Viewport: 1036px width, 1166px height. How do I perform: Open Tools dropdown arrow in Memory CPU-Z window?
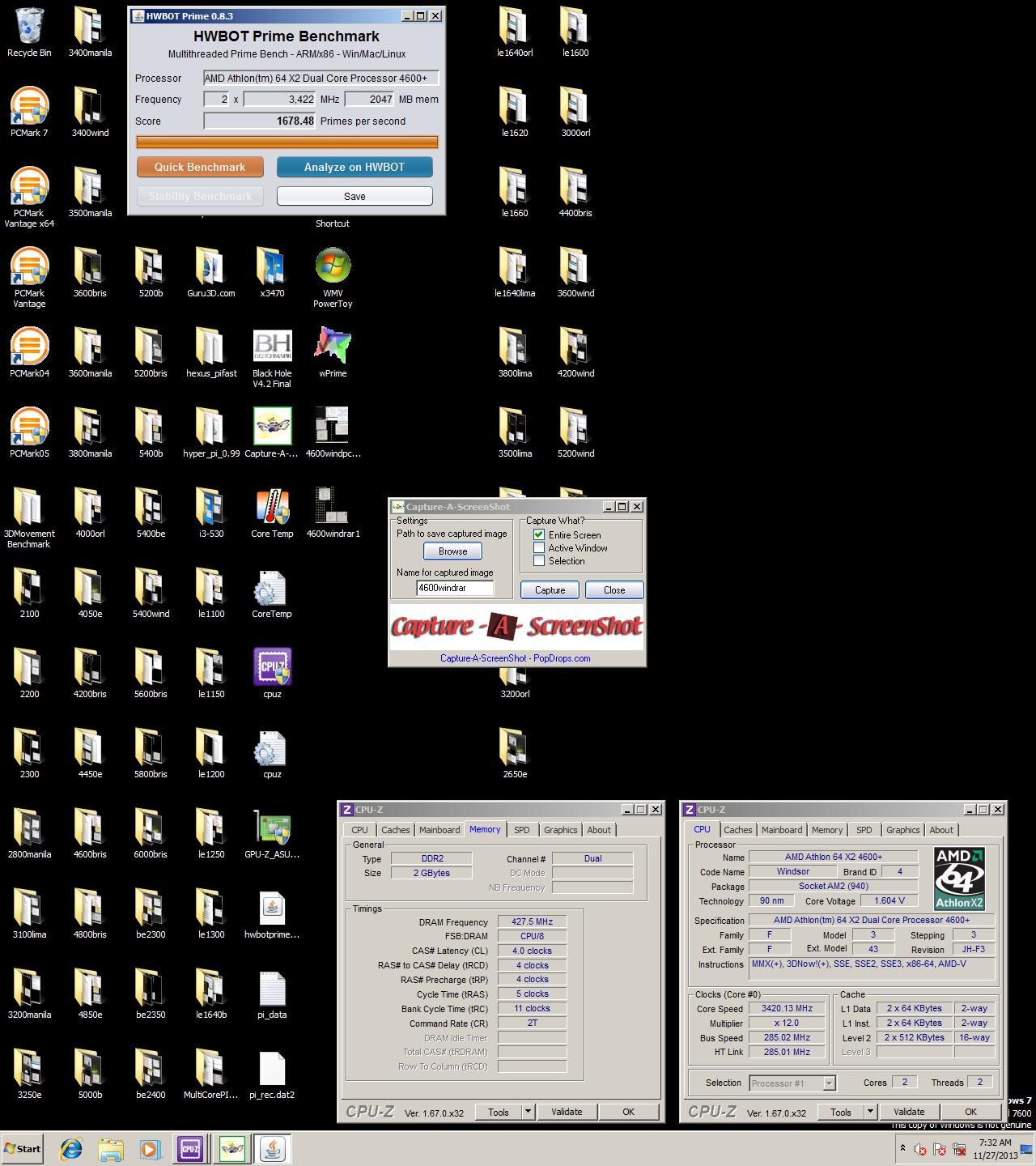528,1112
